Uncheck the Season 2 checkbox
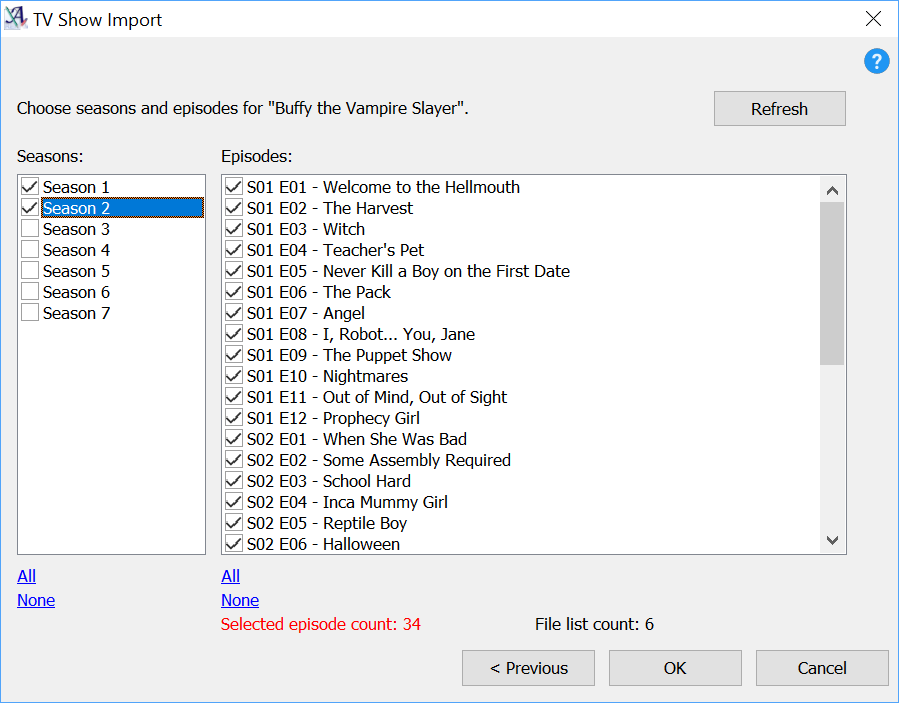 pos(30,208)
